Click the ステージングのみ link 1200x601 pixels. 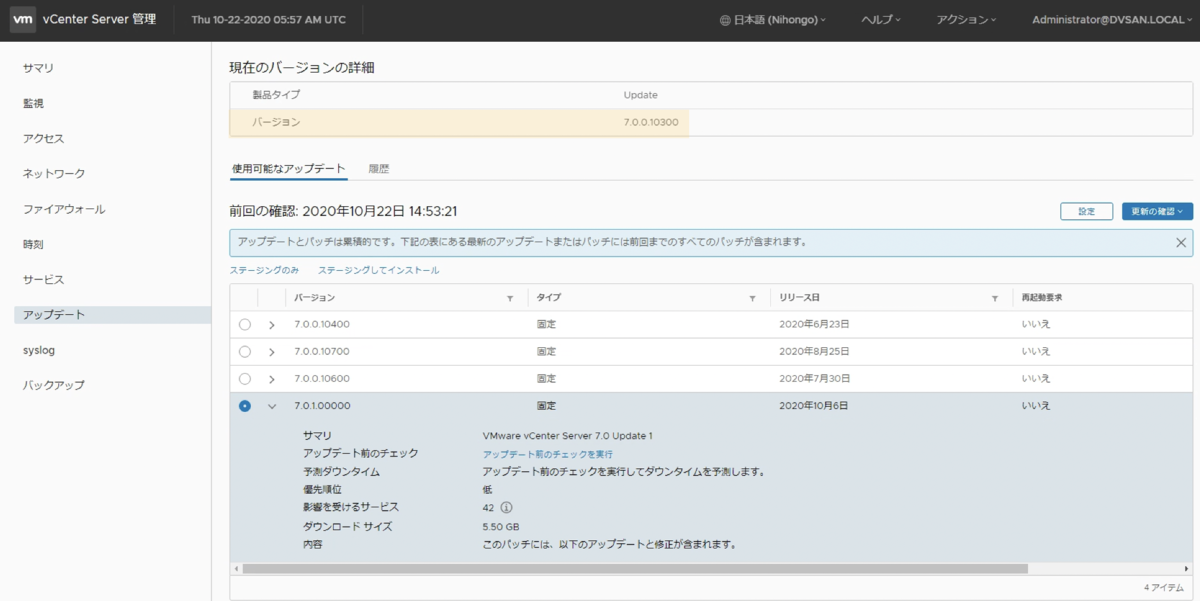point(264,270)
